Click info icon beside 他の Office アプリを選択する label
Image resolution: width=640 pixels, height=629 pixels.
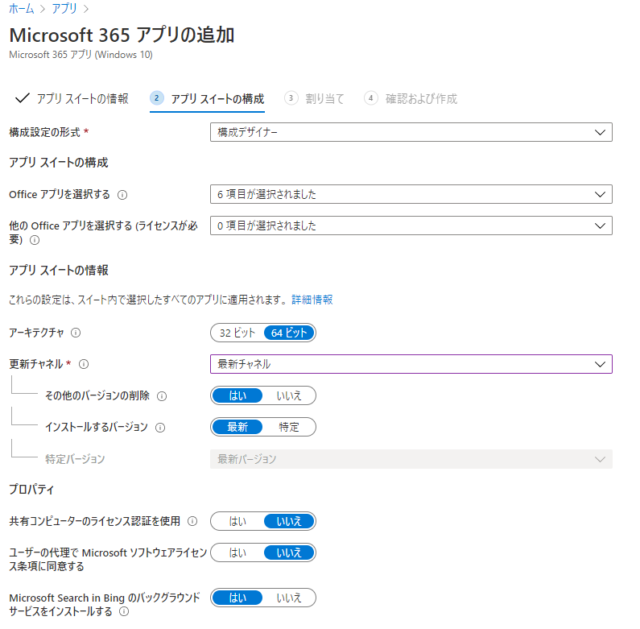coord(35,240)
